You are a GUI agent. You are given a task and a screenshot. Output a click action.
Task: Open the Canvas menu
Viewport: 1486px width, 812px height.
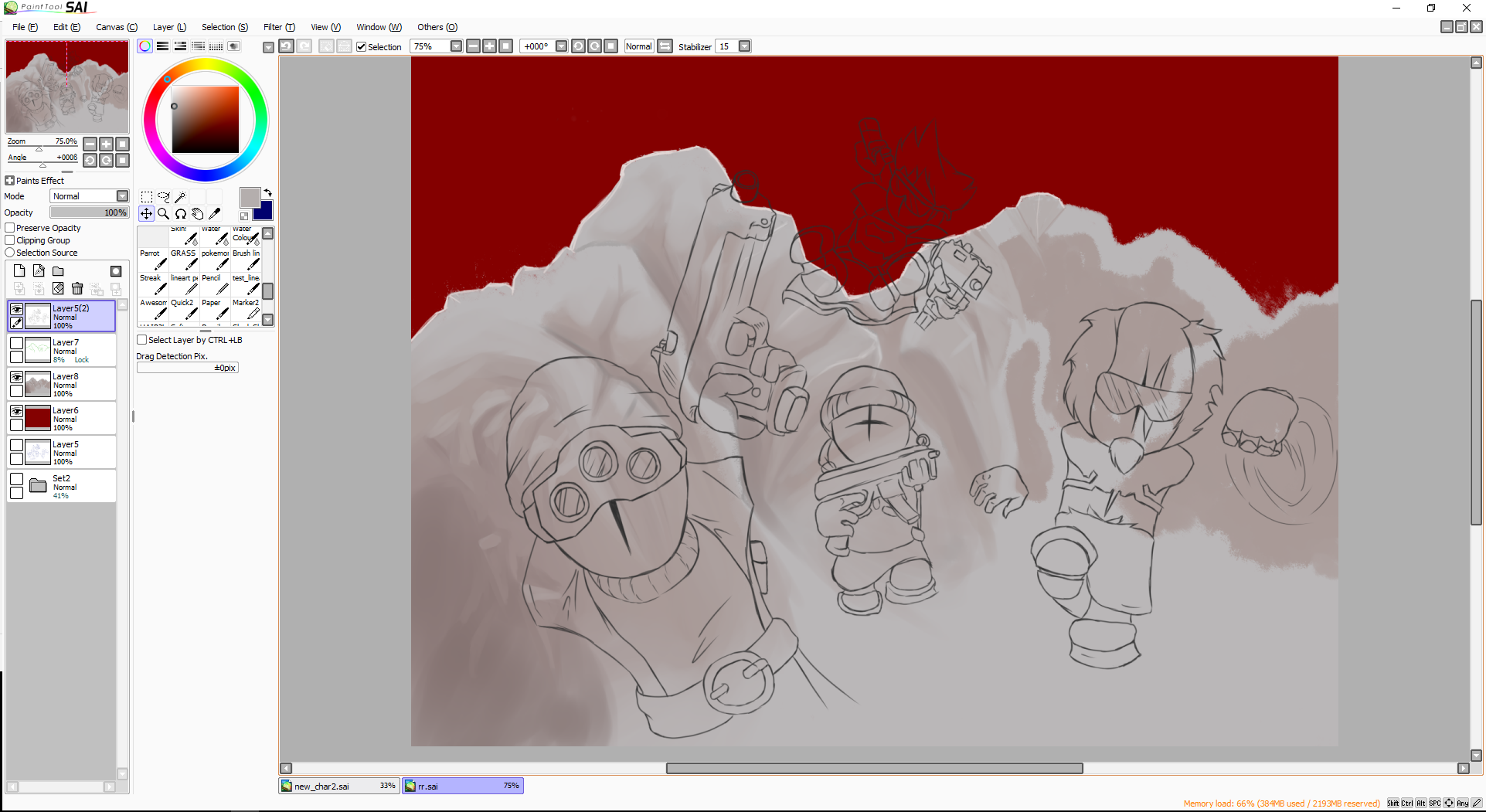117,27
